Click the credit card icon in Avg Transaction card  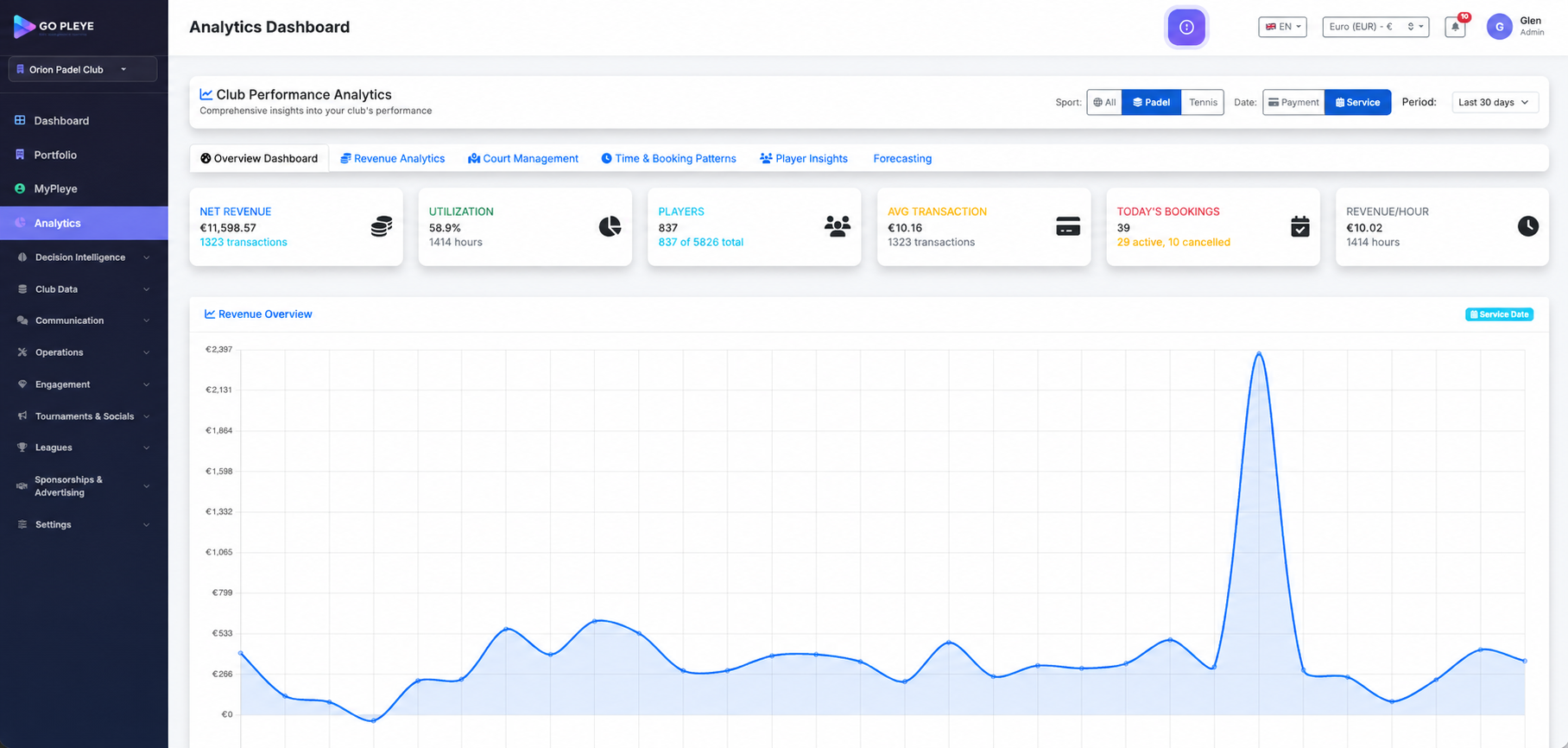[x=1068, y=226]
